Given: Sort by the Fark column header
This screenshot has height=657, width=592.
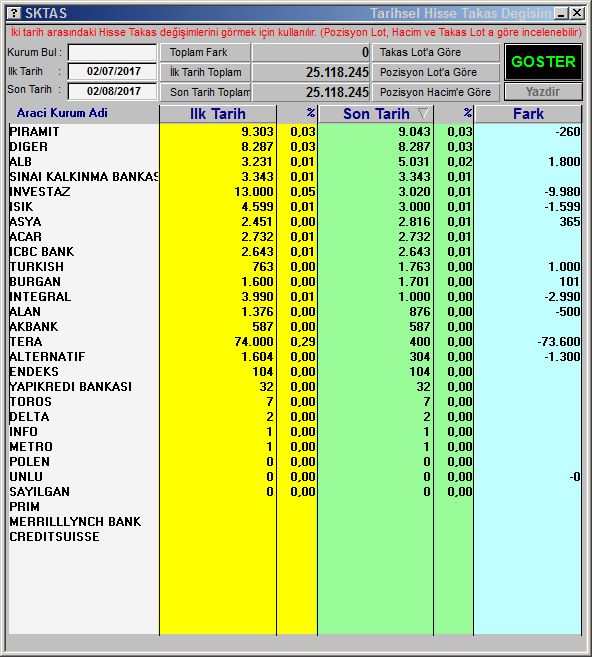Looking at the screenshot, I should 528,114.
